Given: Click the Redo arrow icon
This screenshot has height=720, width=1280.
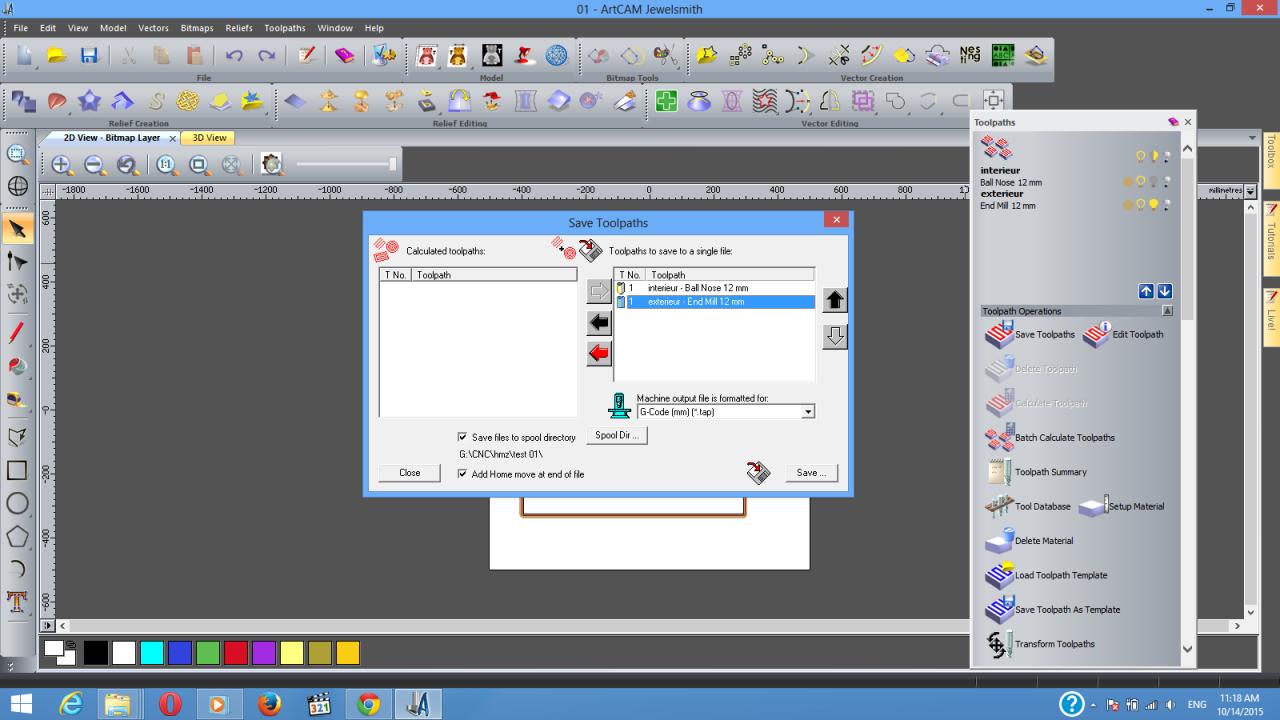Looking at the screenshot, I should (x=266, y=57).
